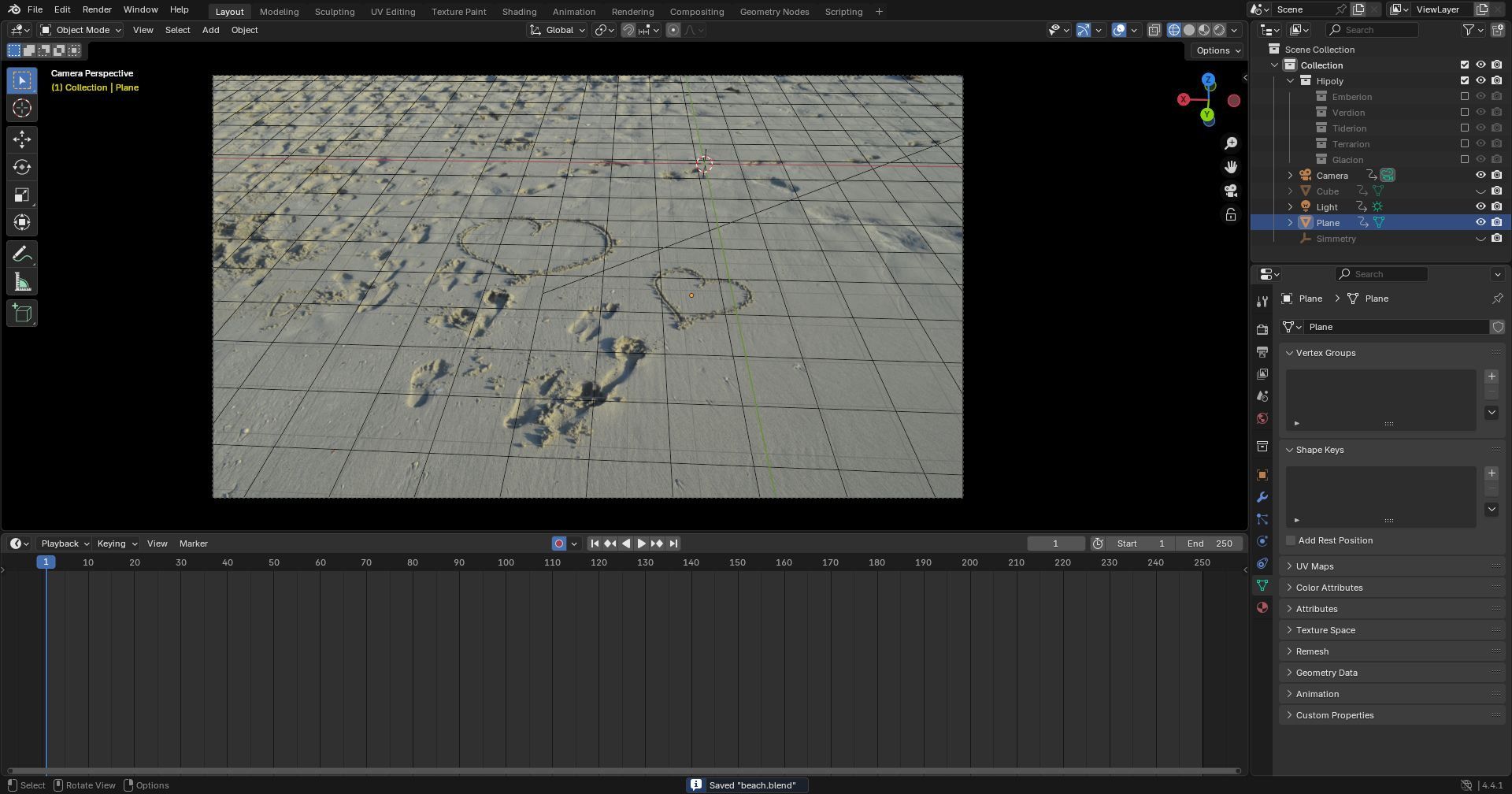
Task: Add a new shape key
Action: point(1492,473)
